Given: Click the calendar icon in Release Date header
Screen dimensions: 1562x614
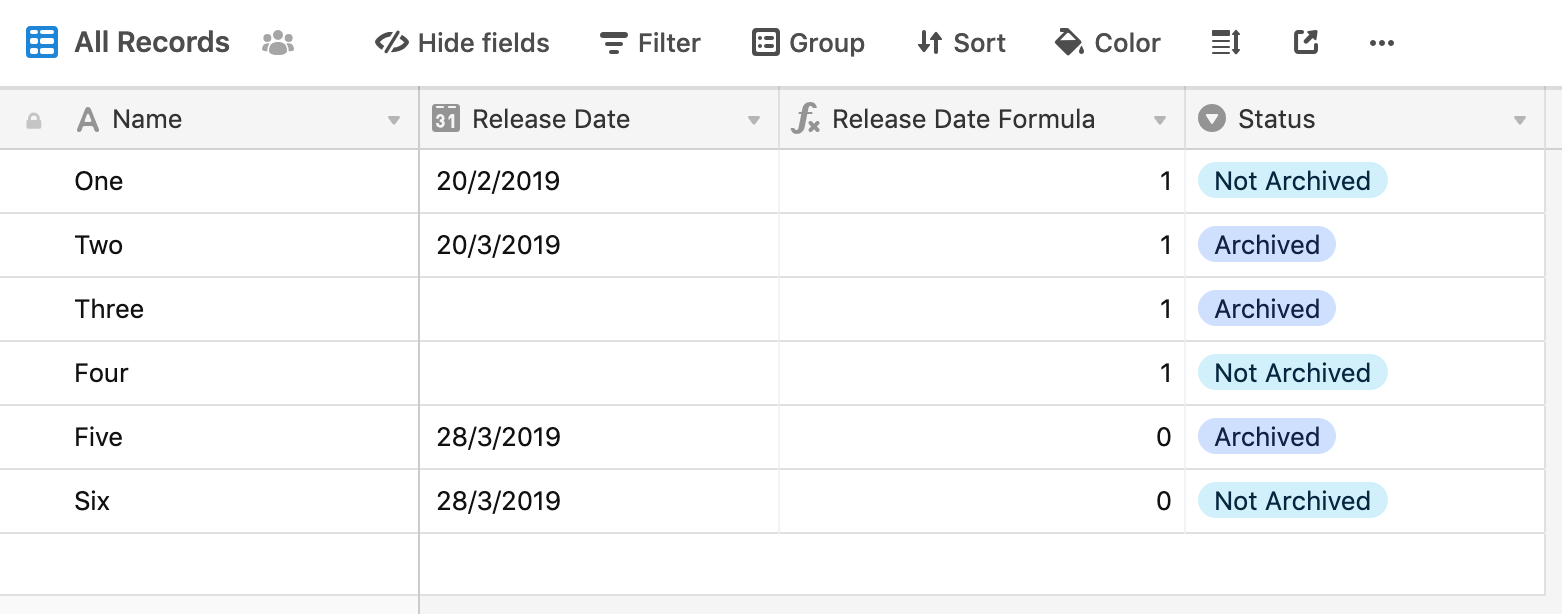Looking at the screenshot, I should (x=445, y=119).
